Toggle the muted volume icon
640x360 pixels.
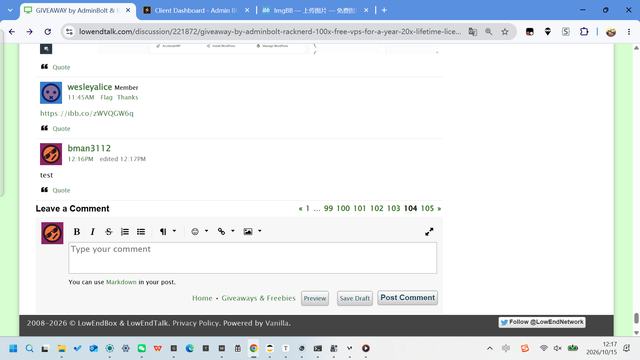click(558, 348)
